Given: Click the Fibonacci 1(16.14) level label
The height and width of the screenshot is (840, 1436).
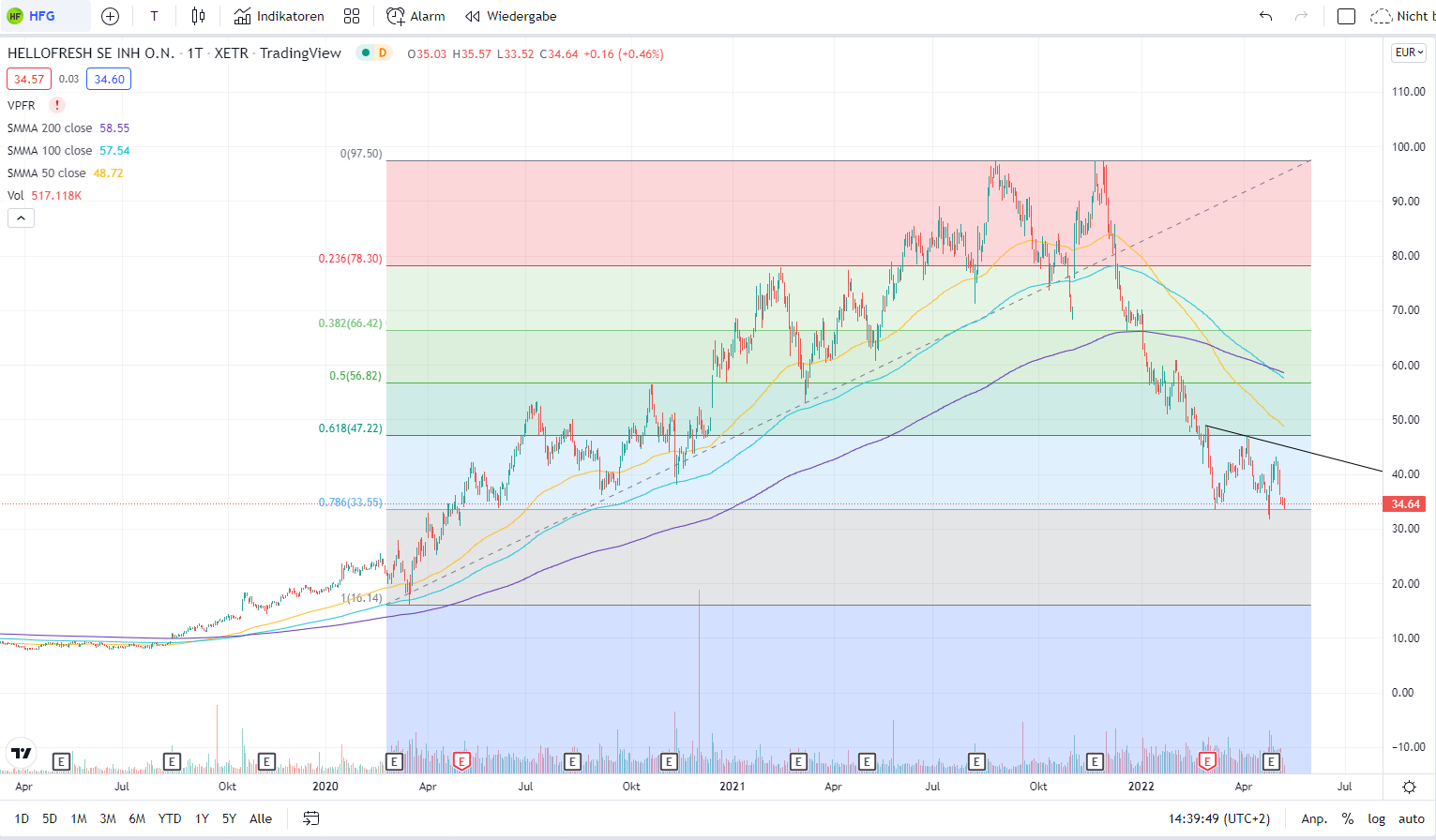Looking at the screenshot, I should pyautogui.click(x=361, y=598).
